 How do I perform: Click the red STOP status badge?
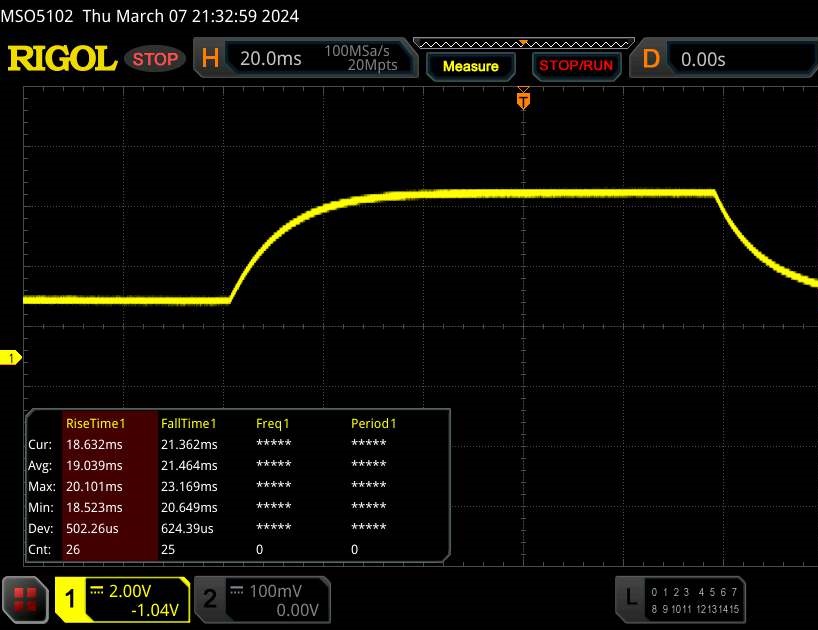[156, 59]
